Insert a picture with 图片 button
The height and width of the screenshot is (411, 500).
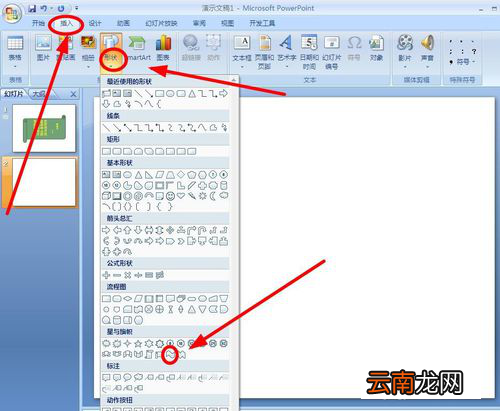pos(43,48)
